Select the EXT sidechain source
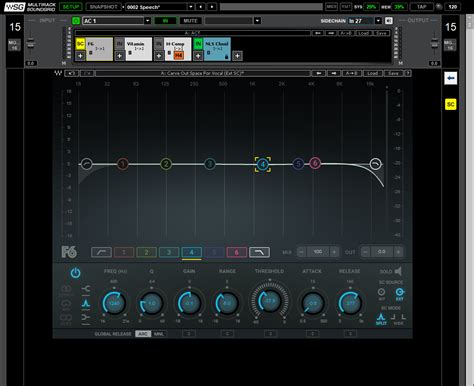 (x=399, y=294)
